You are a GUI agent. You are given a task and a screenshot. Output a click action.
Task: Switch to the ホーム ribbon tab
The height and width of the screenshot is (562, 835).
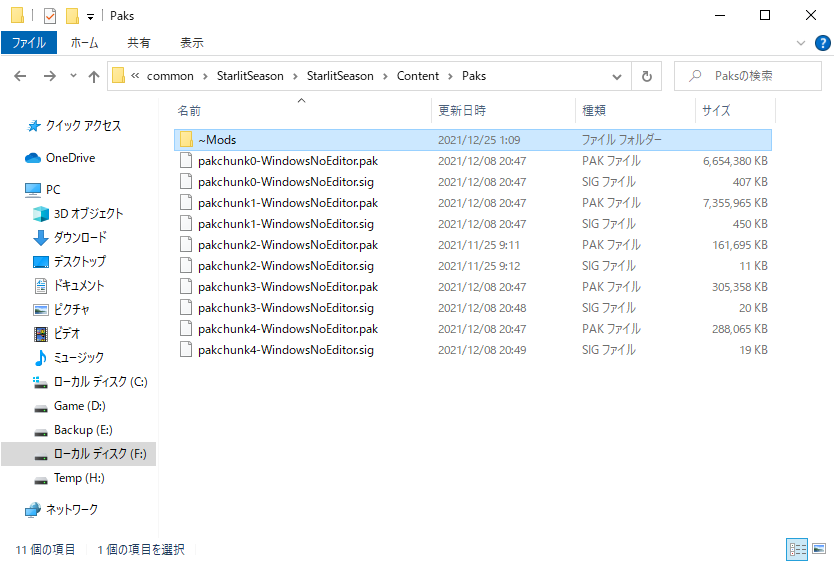(x=85, y=43)
